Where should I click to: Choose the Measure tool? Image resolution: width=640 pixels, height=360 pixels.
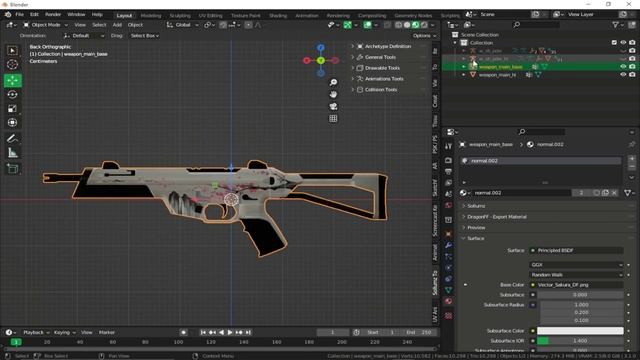[x=12, y=153]
